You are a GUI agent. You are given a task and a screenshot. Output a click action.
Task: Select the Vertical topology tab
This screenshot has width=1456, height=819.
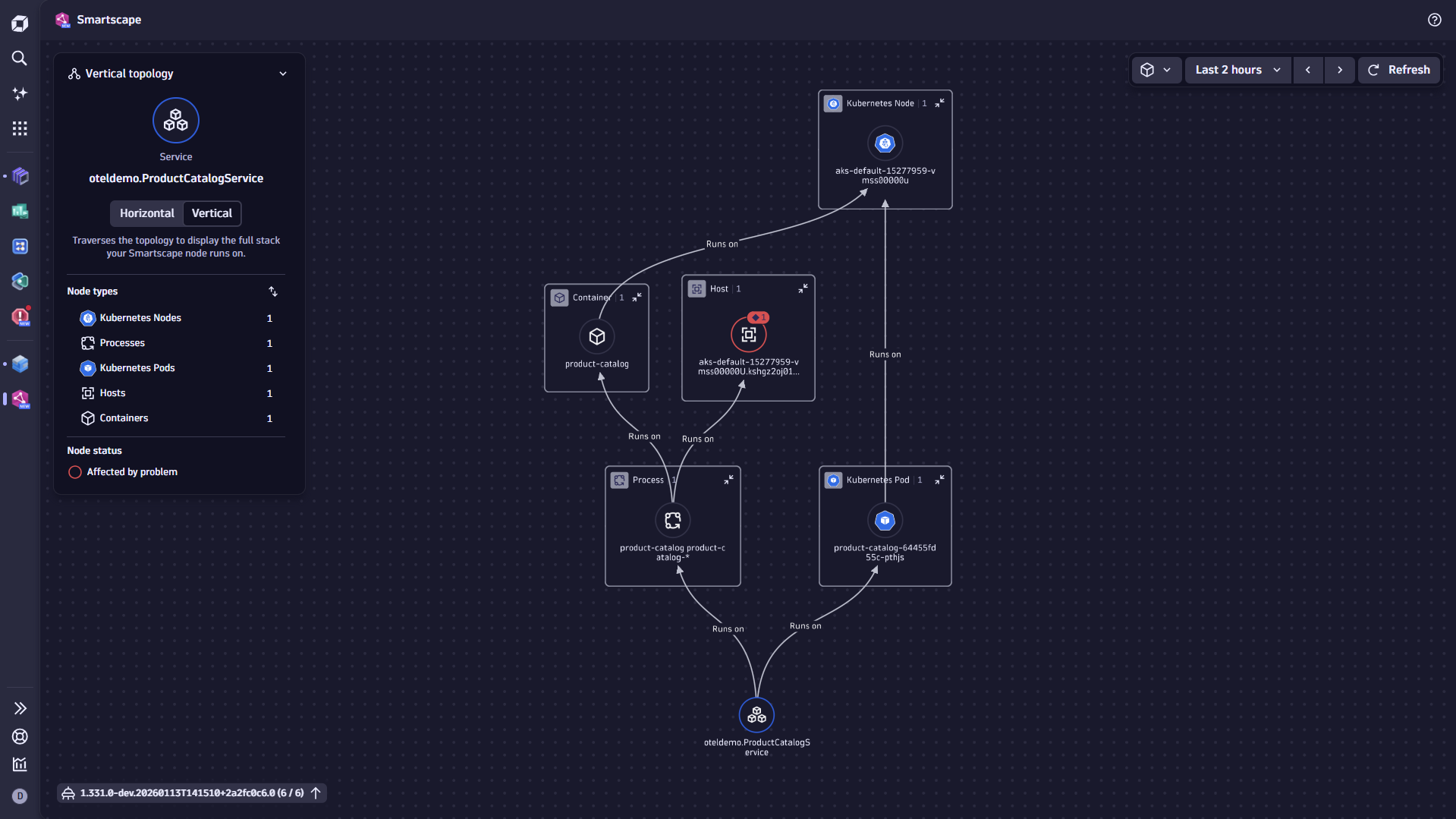(212, 213)
